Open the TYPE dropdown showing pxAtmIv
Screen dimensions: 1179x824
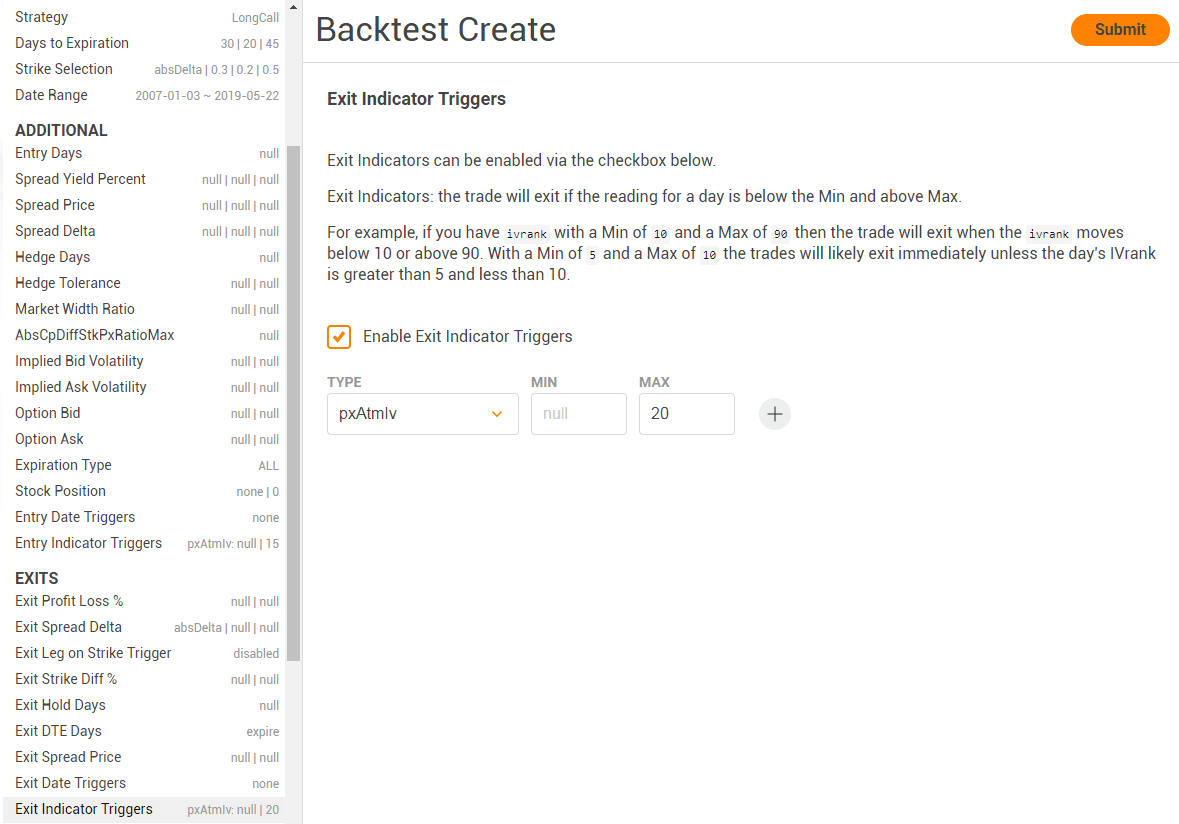tap(423, 414)
